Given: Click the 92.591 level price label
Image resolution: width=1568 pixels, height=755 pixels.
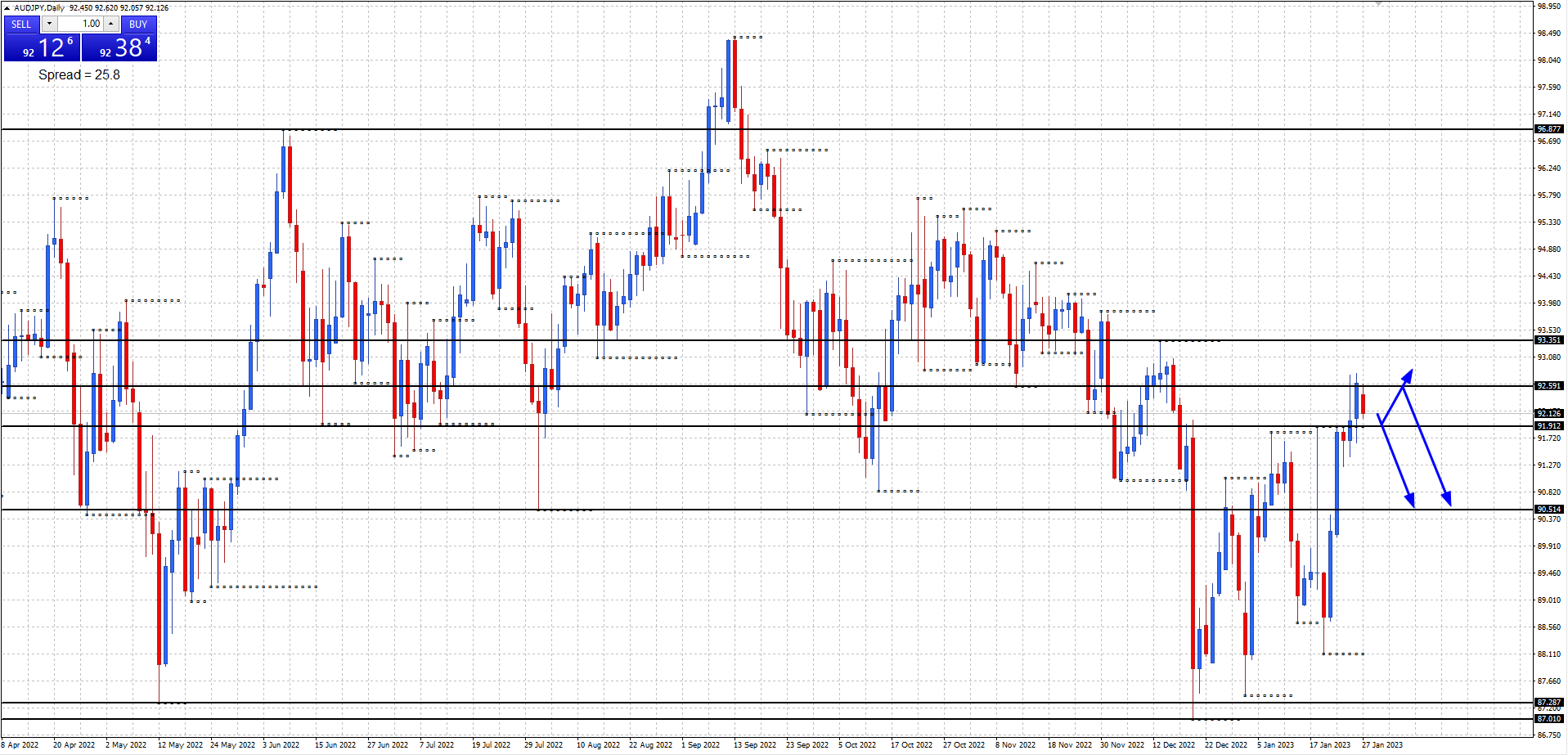Looking at the screenshot, I should click(1548, 386).
